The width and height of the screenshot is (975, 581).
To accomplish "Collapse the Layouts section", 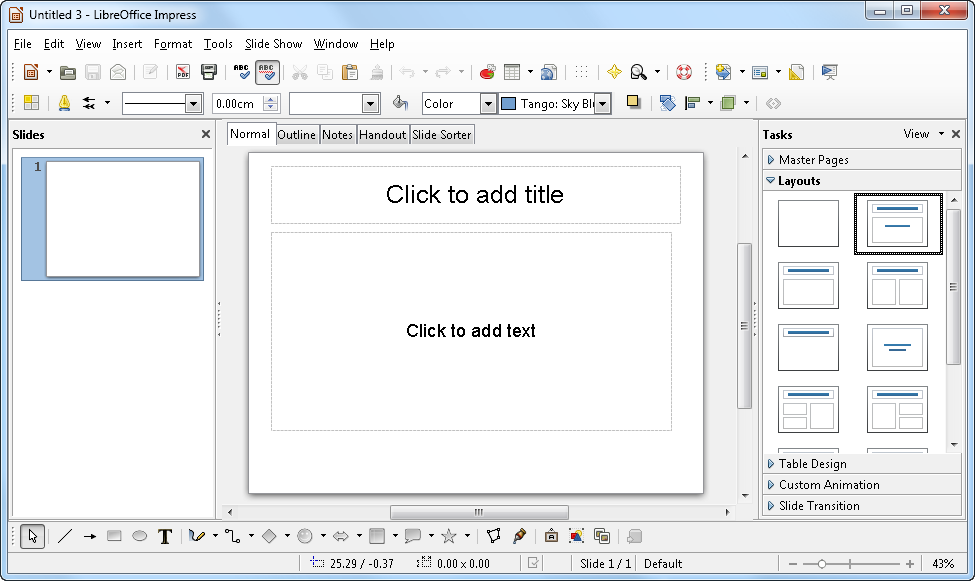I will click(x=862, y=181).
